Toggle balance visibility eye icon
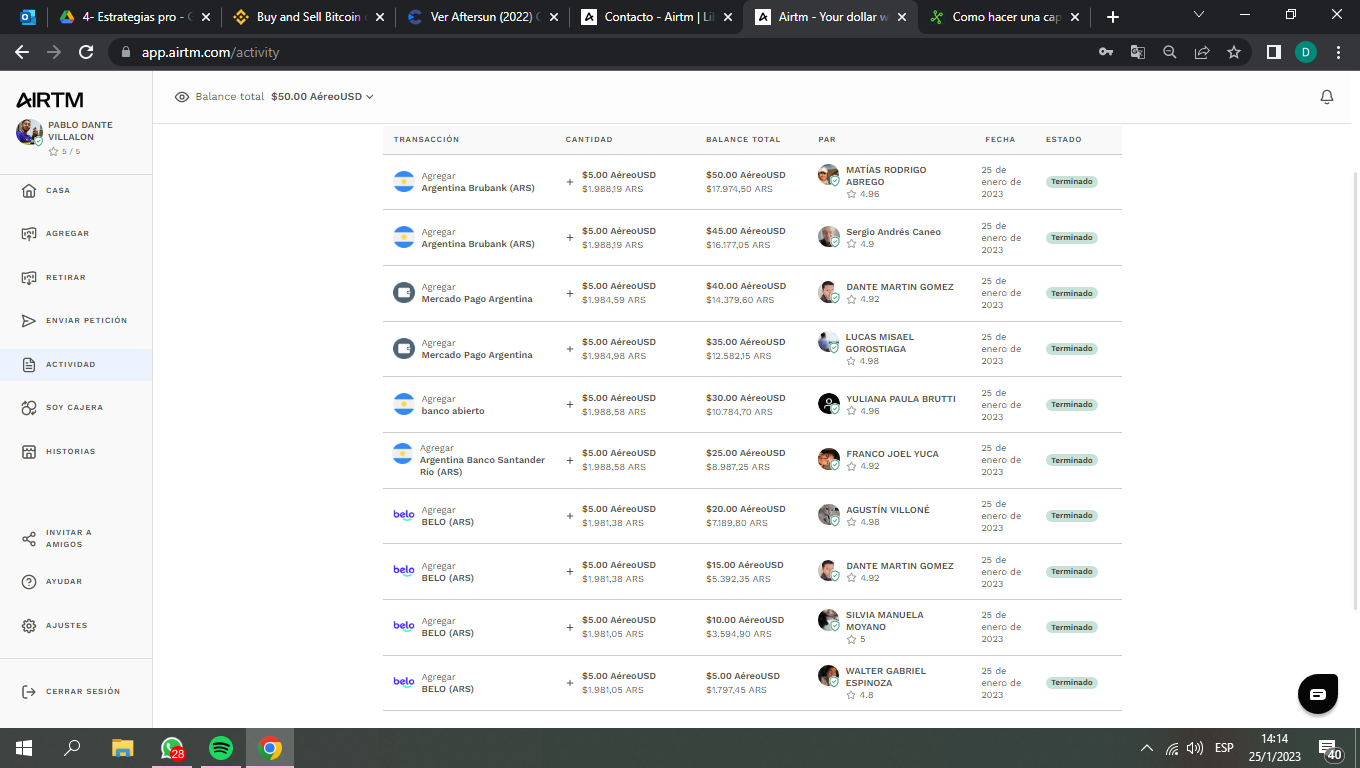This screenshot has width=1360, height=768. [182, 97]
